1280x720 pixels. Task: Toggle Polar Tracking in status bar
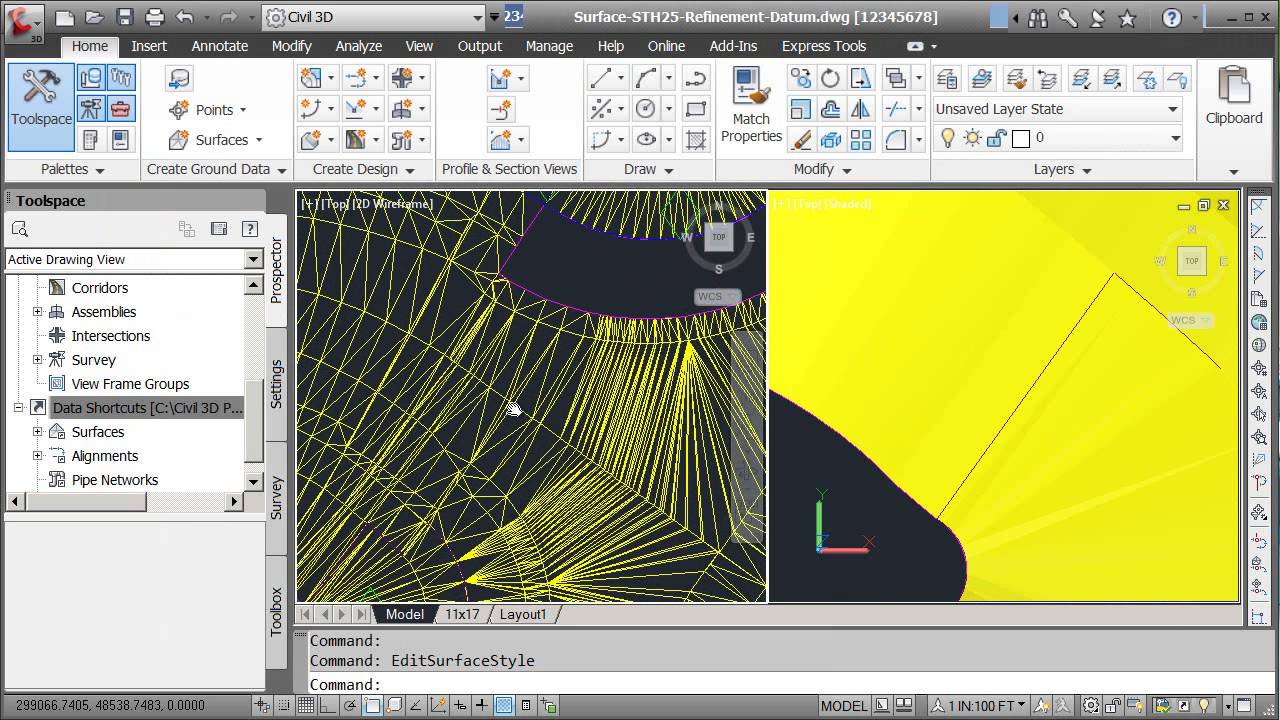(x=350, y=706)
